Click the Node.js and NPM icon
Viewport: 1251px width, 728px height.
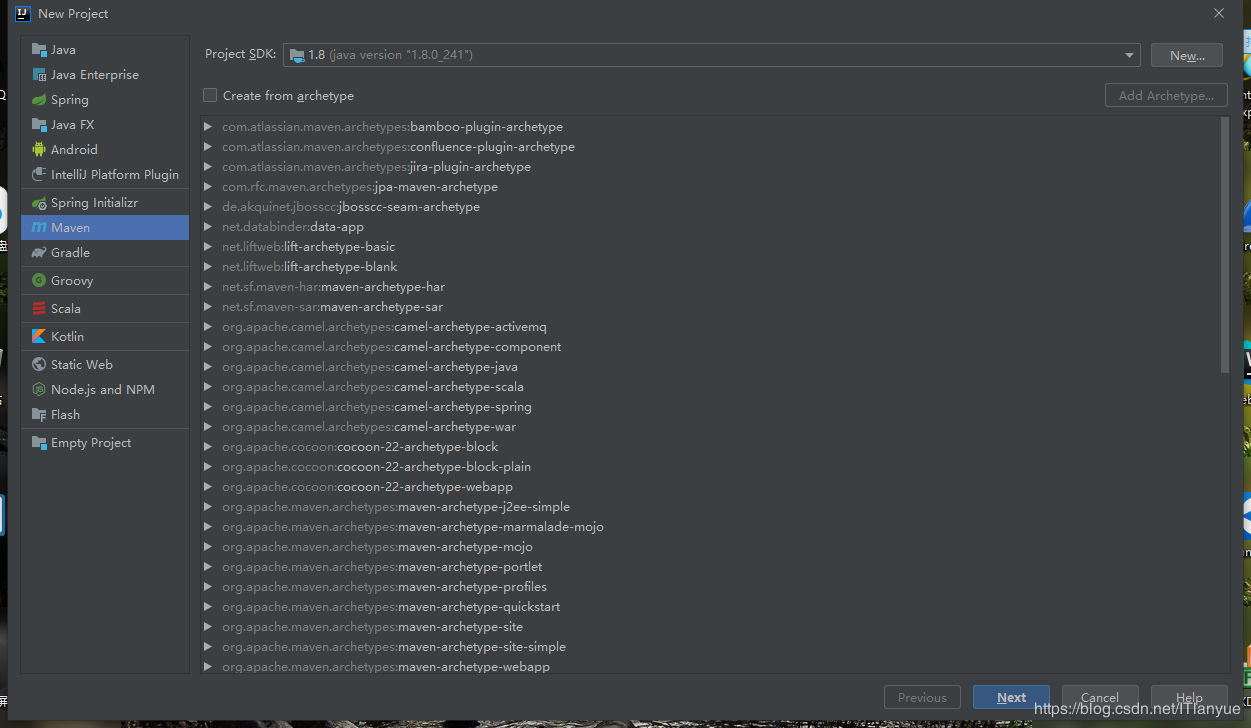point(39,390)
